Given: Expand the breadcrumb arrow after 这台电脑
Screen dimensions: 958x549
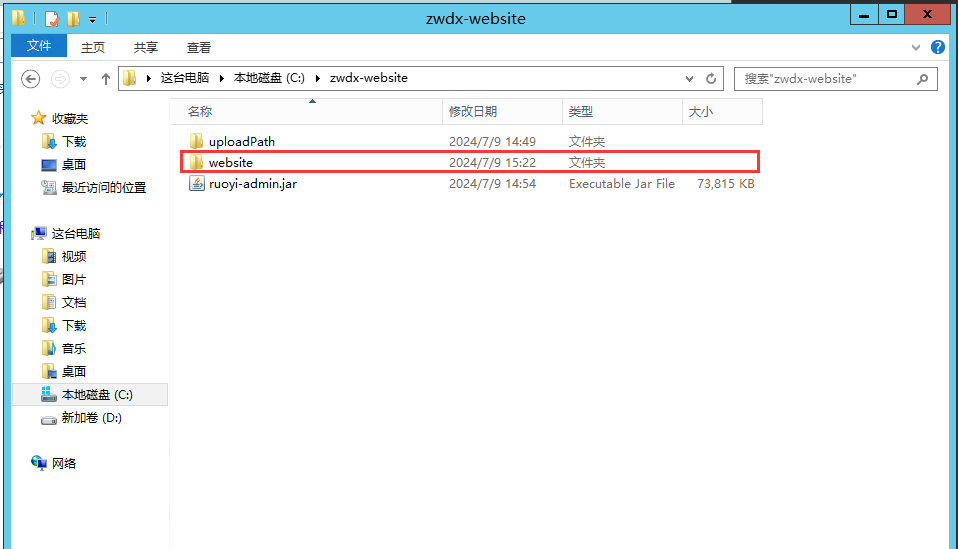Looking at the screenshot, I should tap(222, 78).
